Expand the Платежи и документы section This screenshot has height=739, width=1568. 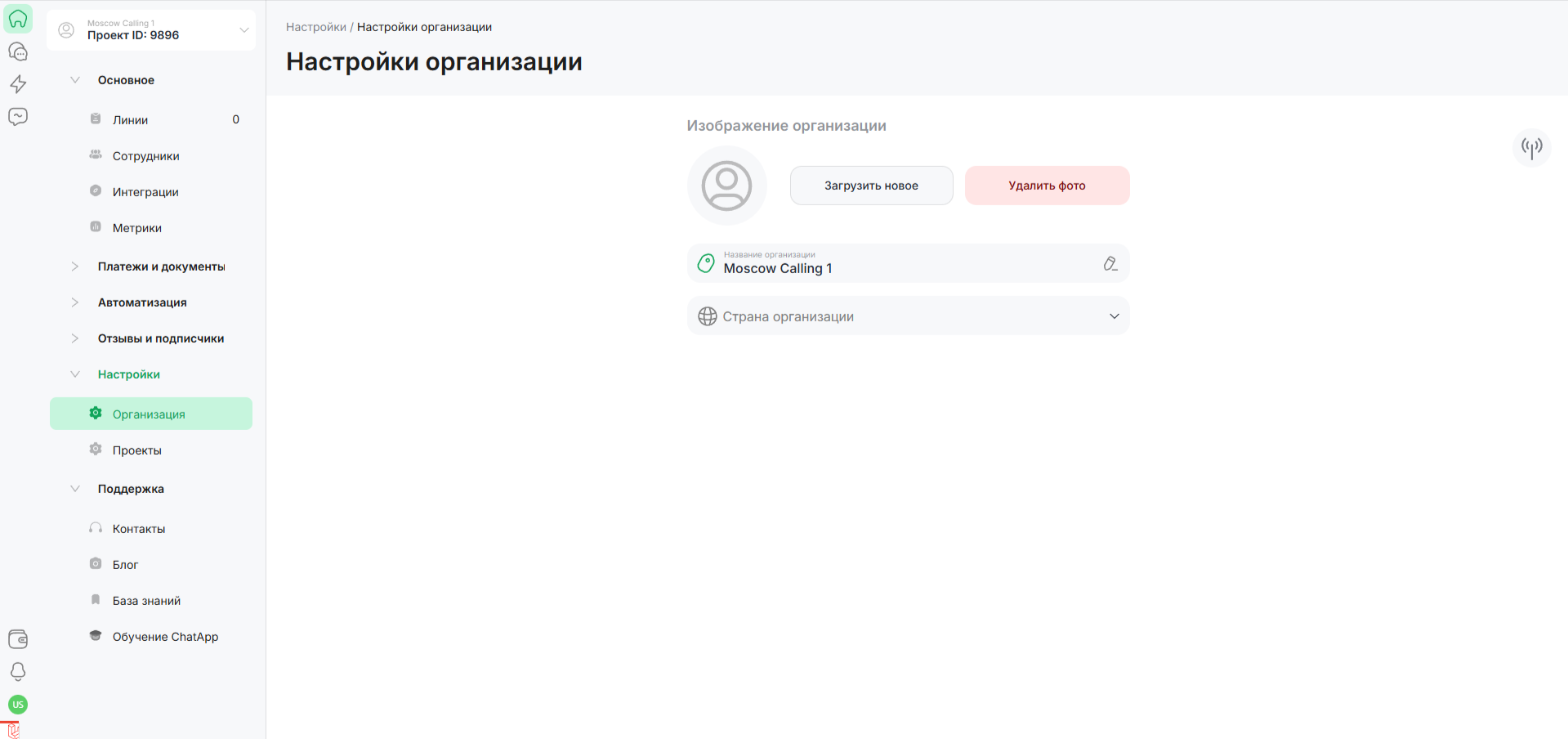[x=161, y=266]
